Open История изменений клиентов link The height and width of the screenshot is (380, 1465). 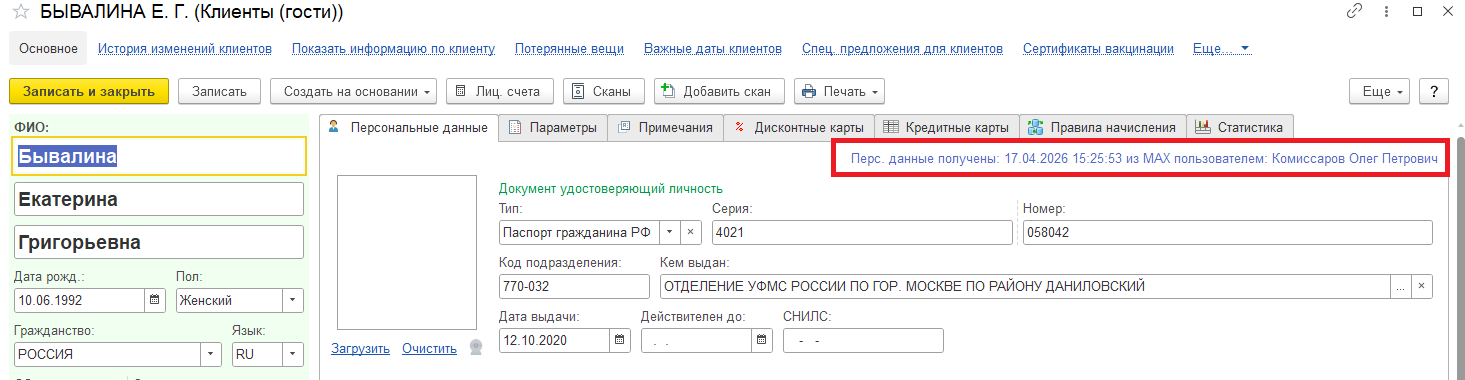tap(185, 48)
